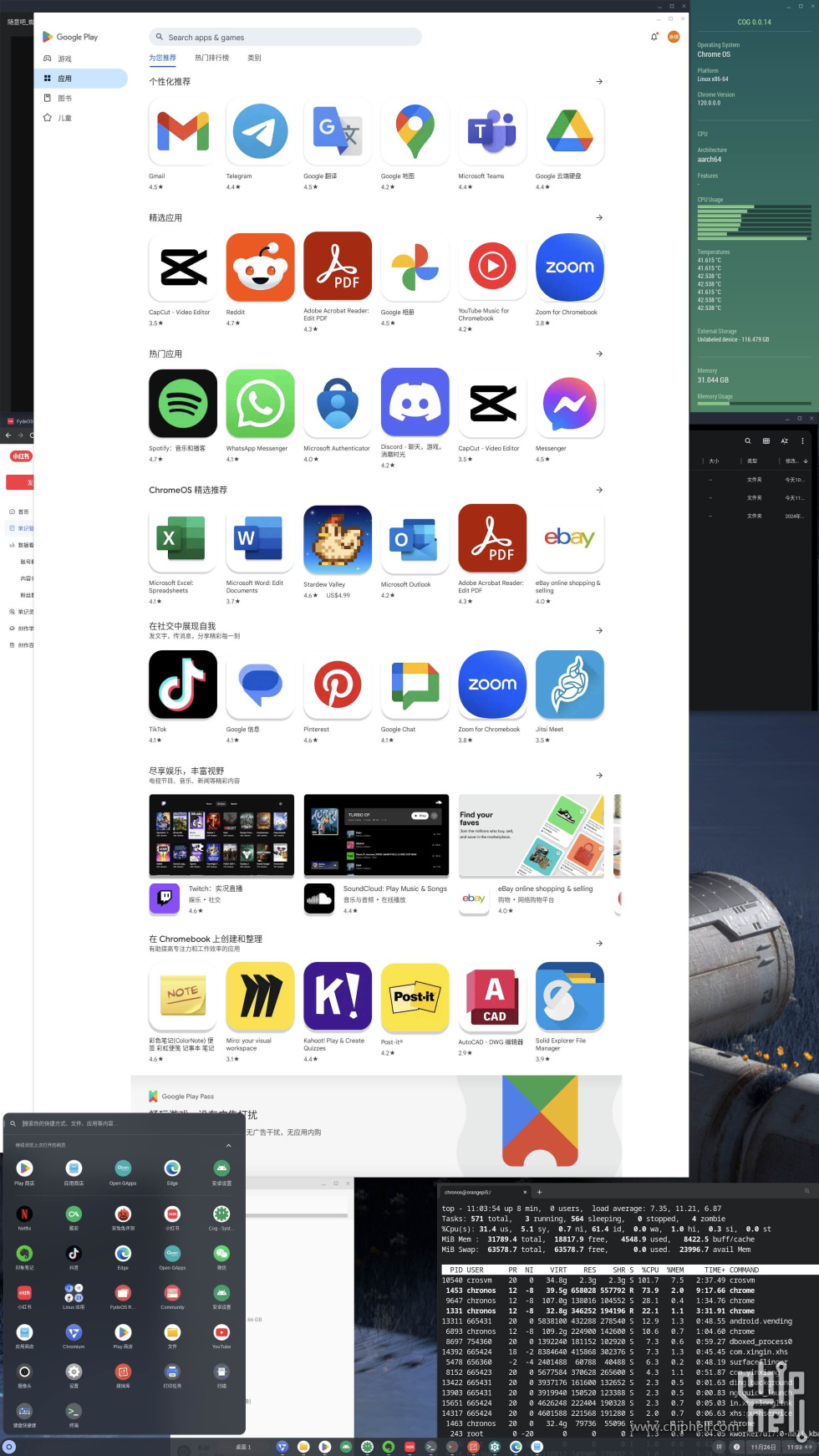Expand the 个性化推荐 section arrow
The height and width of the screenshot is (1456, 819).
click(x=599, y=82)
